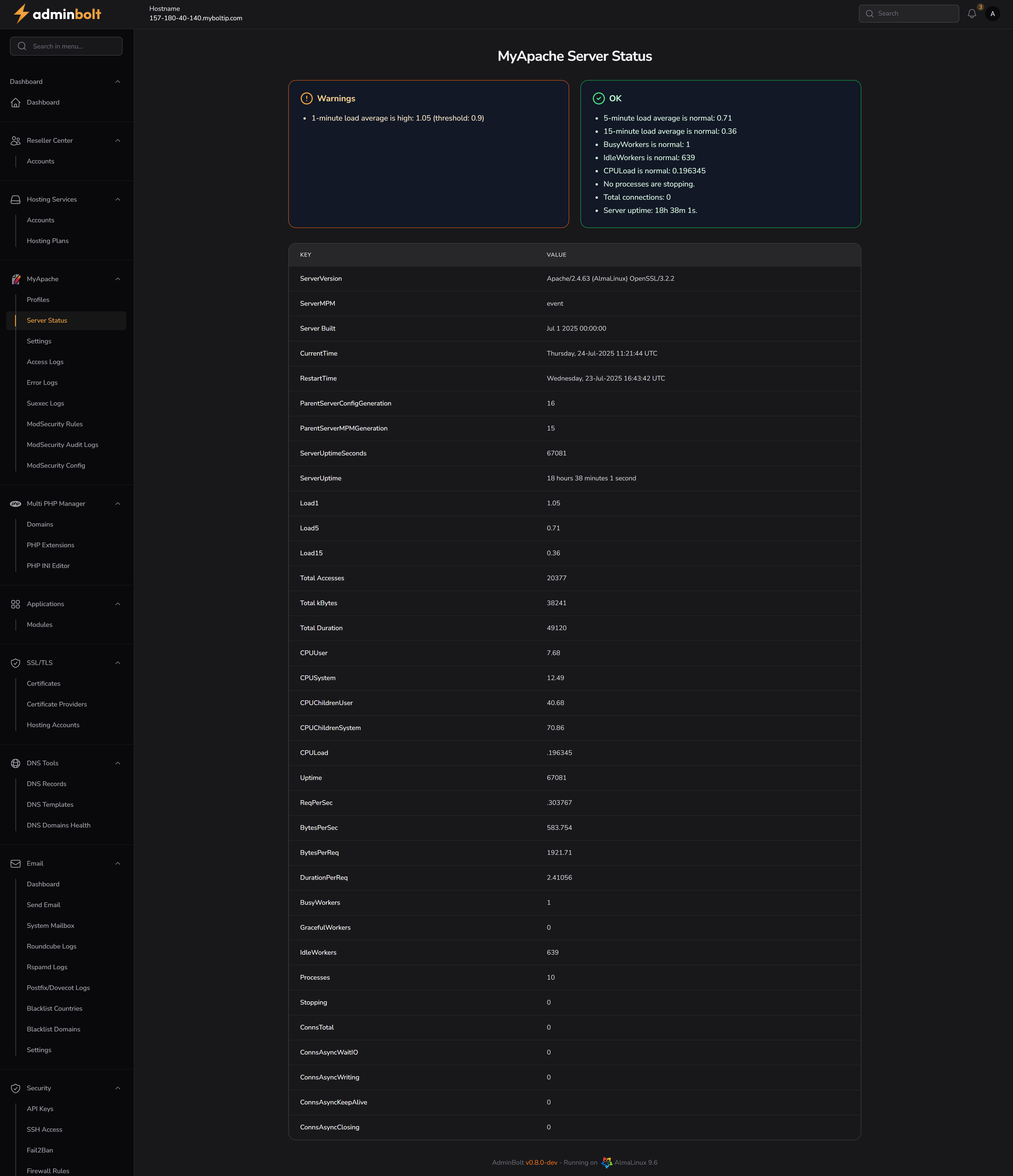Open the ModSecurity Audit Logs page
The width and height of the screenshot is (1013, 1176).
[62, 444]
